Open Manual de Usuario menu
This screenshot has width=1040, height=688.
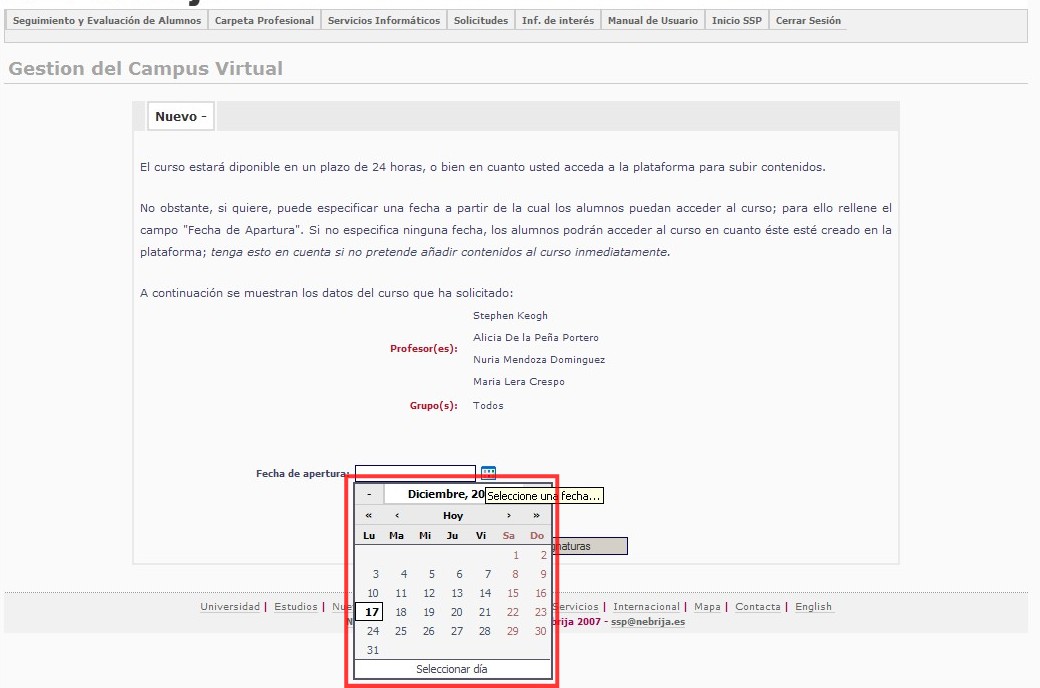click(653, 21)
